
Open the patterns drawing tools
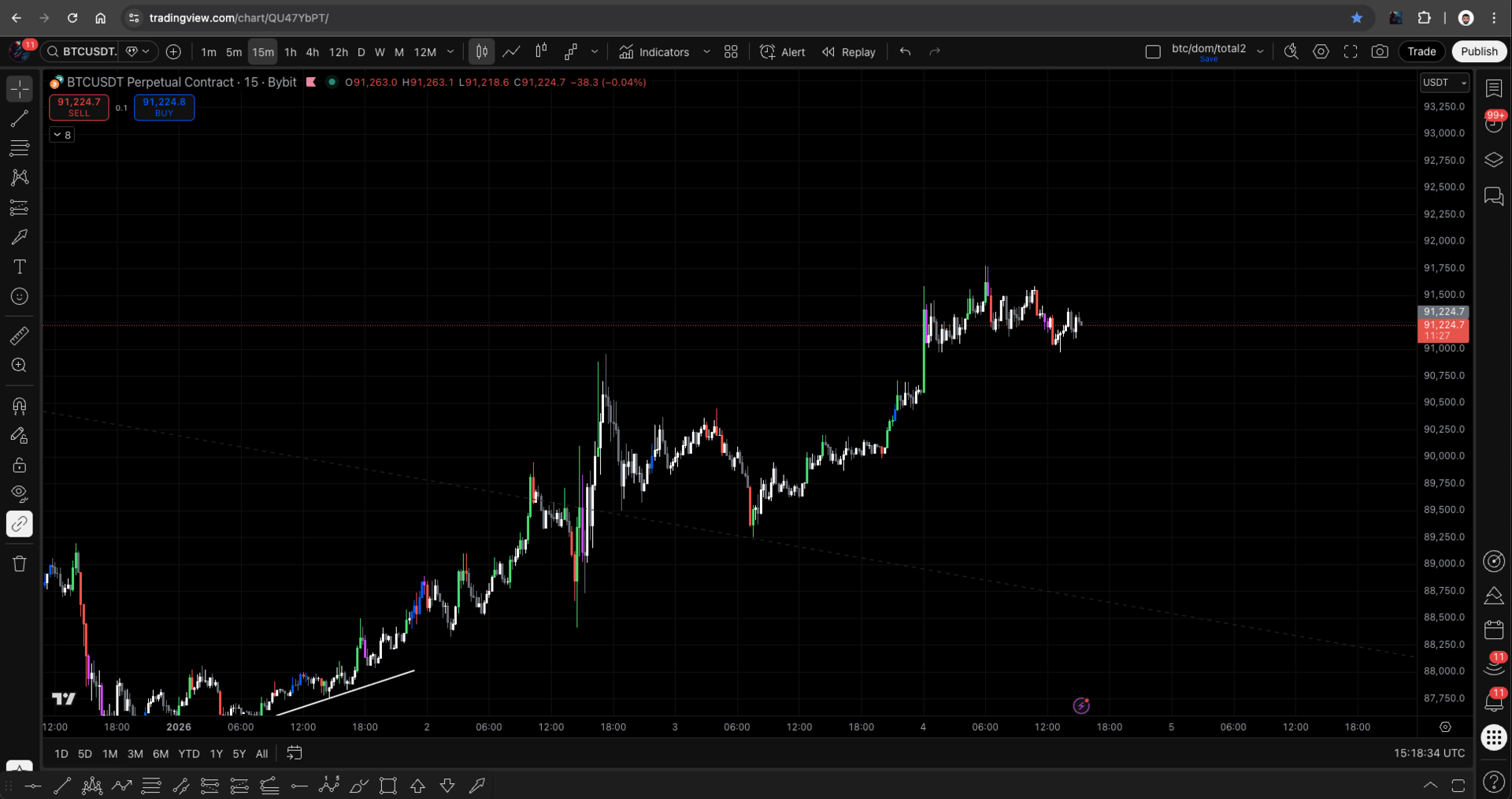click(20, 177)
